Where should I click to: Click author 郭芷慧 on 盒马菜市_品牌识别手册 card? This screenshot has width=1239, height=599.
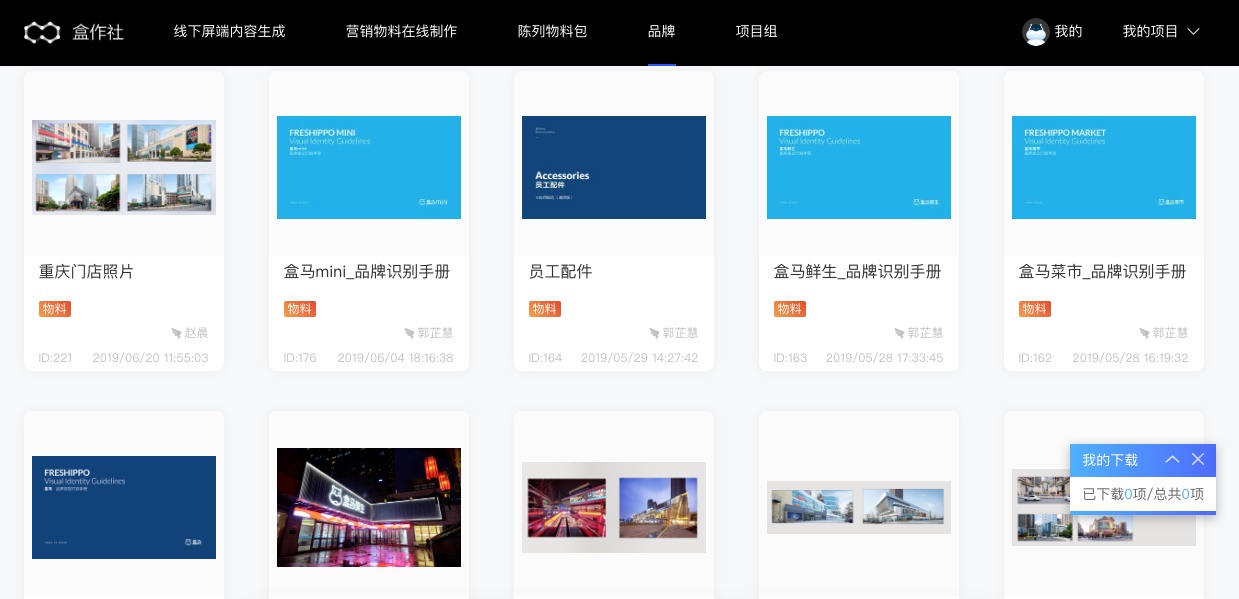click(x=1170, y=333)
